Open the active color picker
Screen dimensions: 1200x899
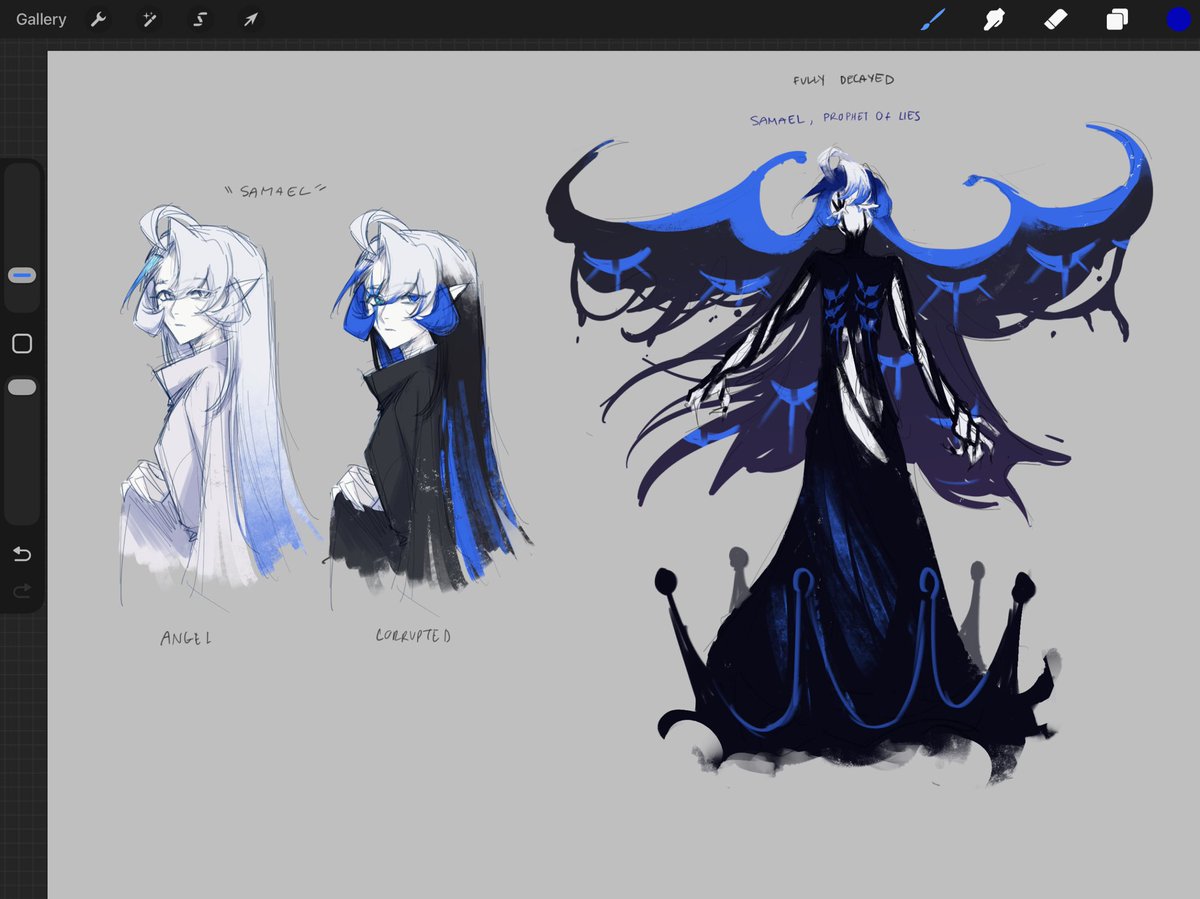[x=1178, y=19]
